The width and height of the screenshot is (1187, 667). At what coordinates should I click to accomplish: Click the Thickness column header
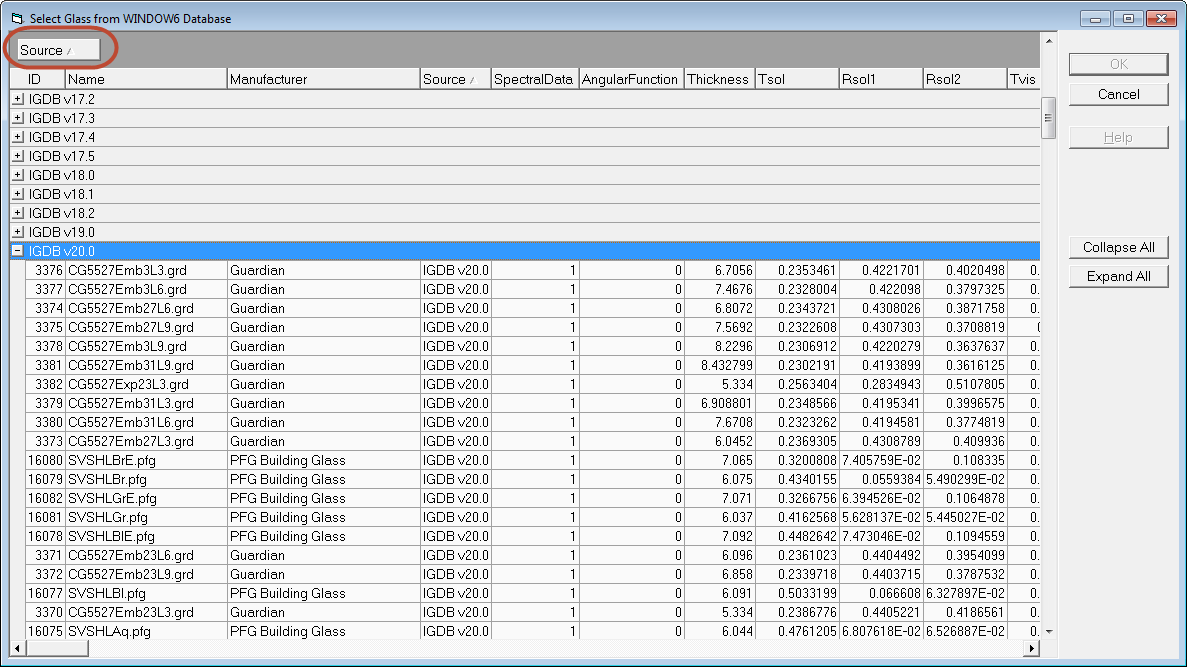click(x=718, y=79)
